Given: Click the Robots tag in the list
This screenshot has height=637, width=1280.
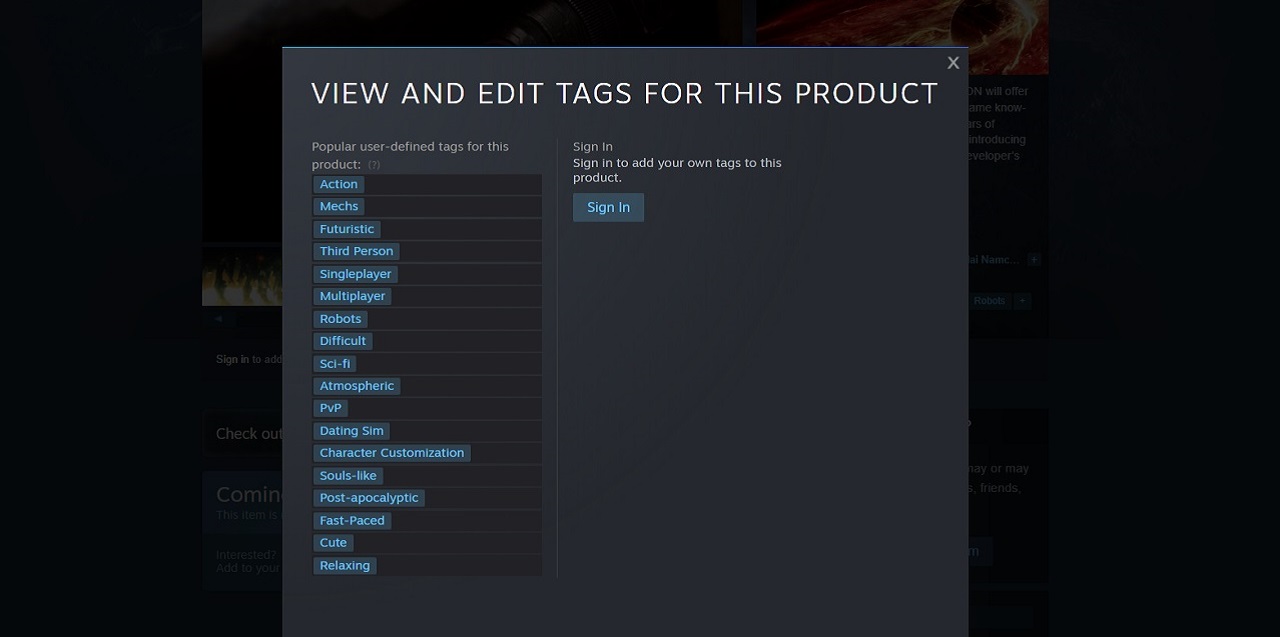Looking at the screenshot, I should [x=340, y=319].
